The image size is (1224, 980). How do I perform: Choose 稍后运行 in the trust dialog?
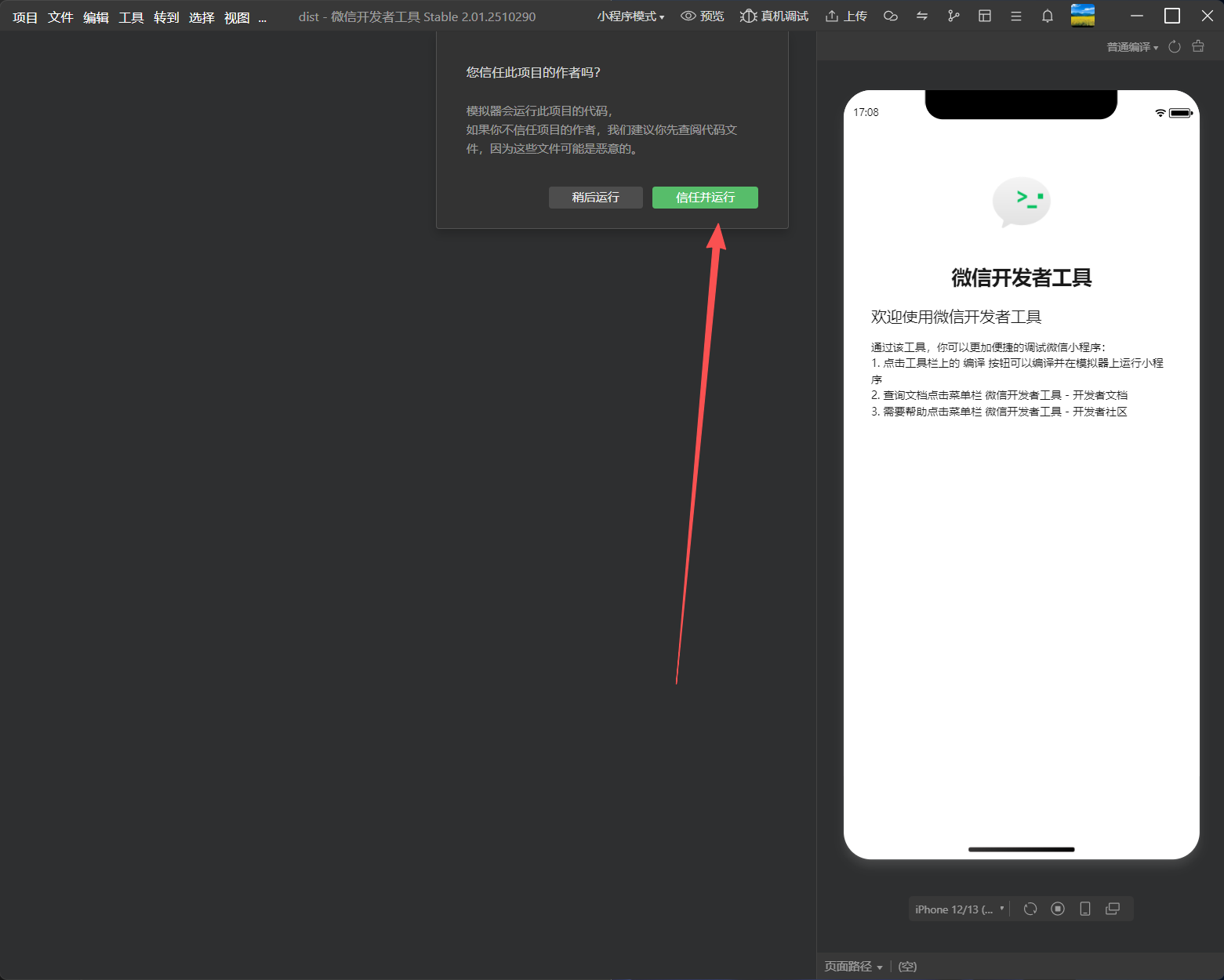click(x=596, y=198)
